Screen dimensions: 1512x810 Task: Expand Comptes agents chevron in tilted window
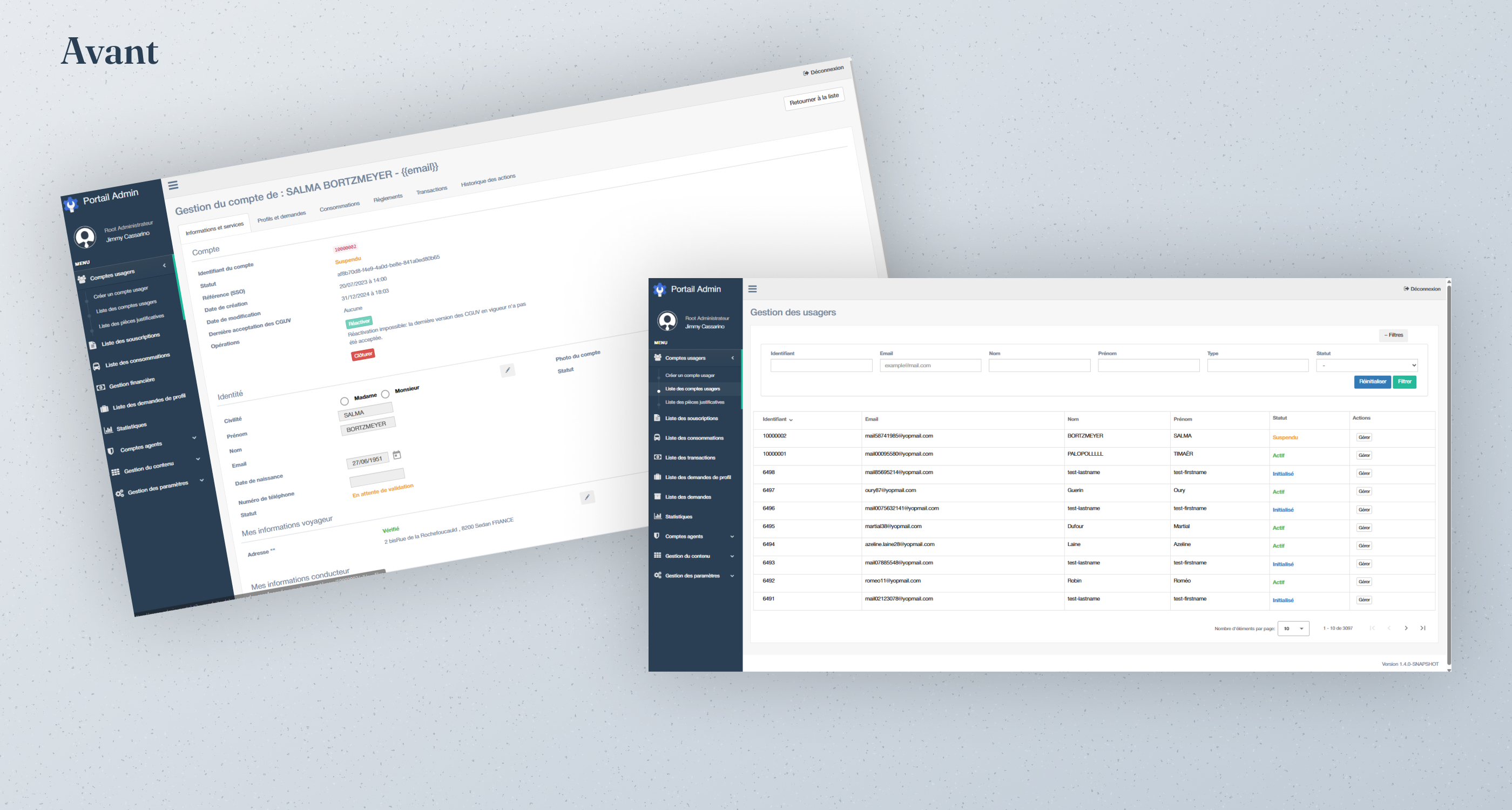click(x=194, y=437)
